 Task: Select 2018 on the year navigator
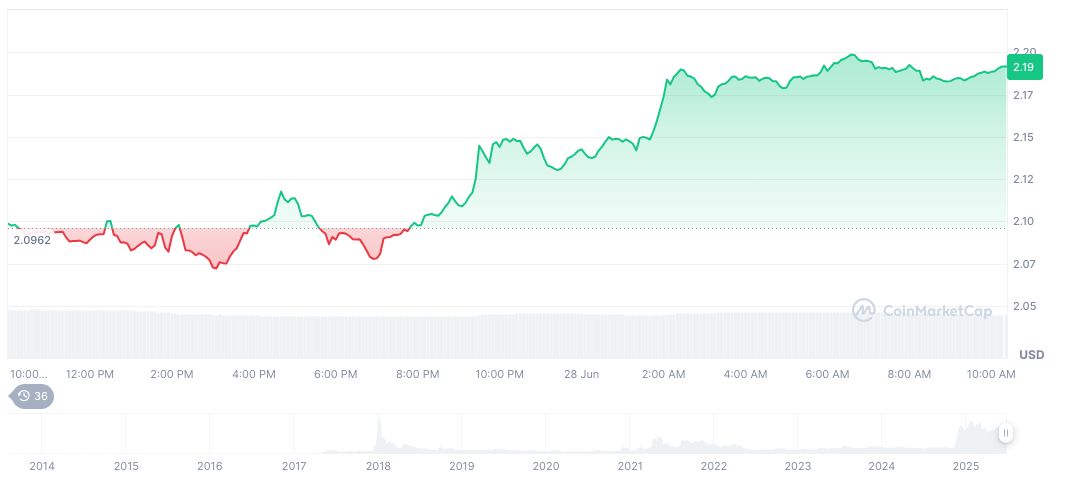point(378,466)
